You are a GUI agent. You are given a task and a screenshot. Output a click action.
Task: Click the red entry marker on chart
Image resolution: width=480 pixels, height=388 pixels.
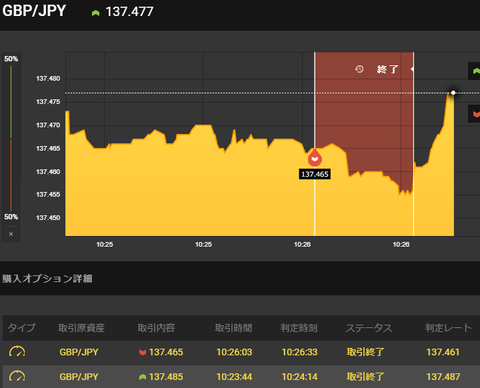(x=315, y=158)
